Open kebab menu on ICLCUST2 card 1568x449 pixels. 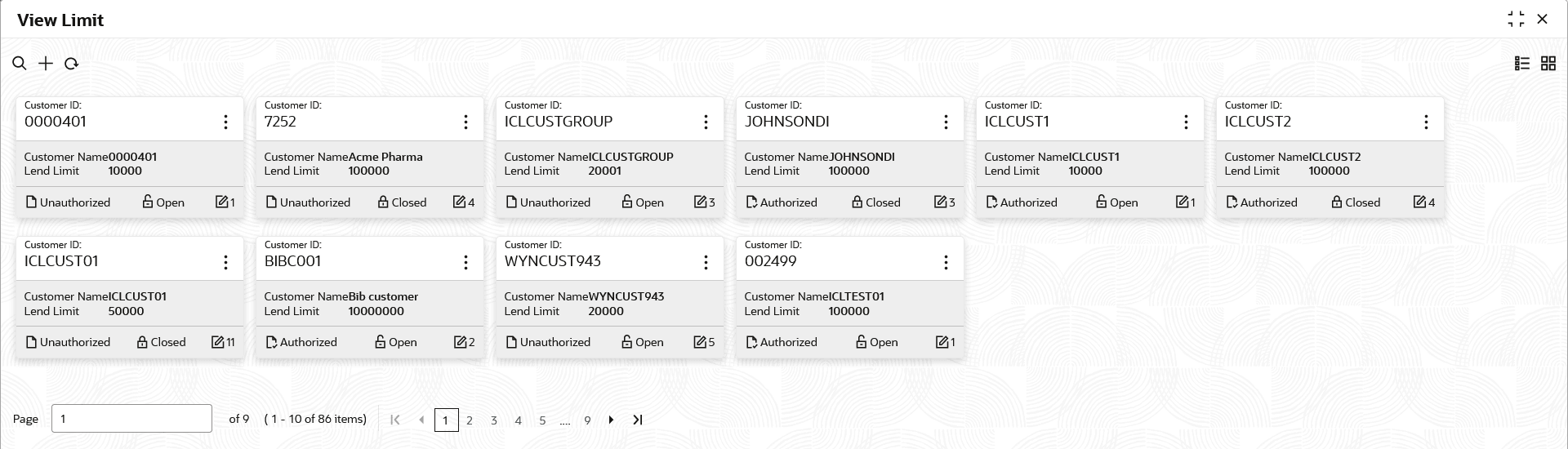(1426, 122)
